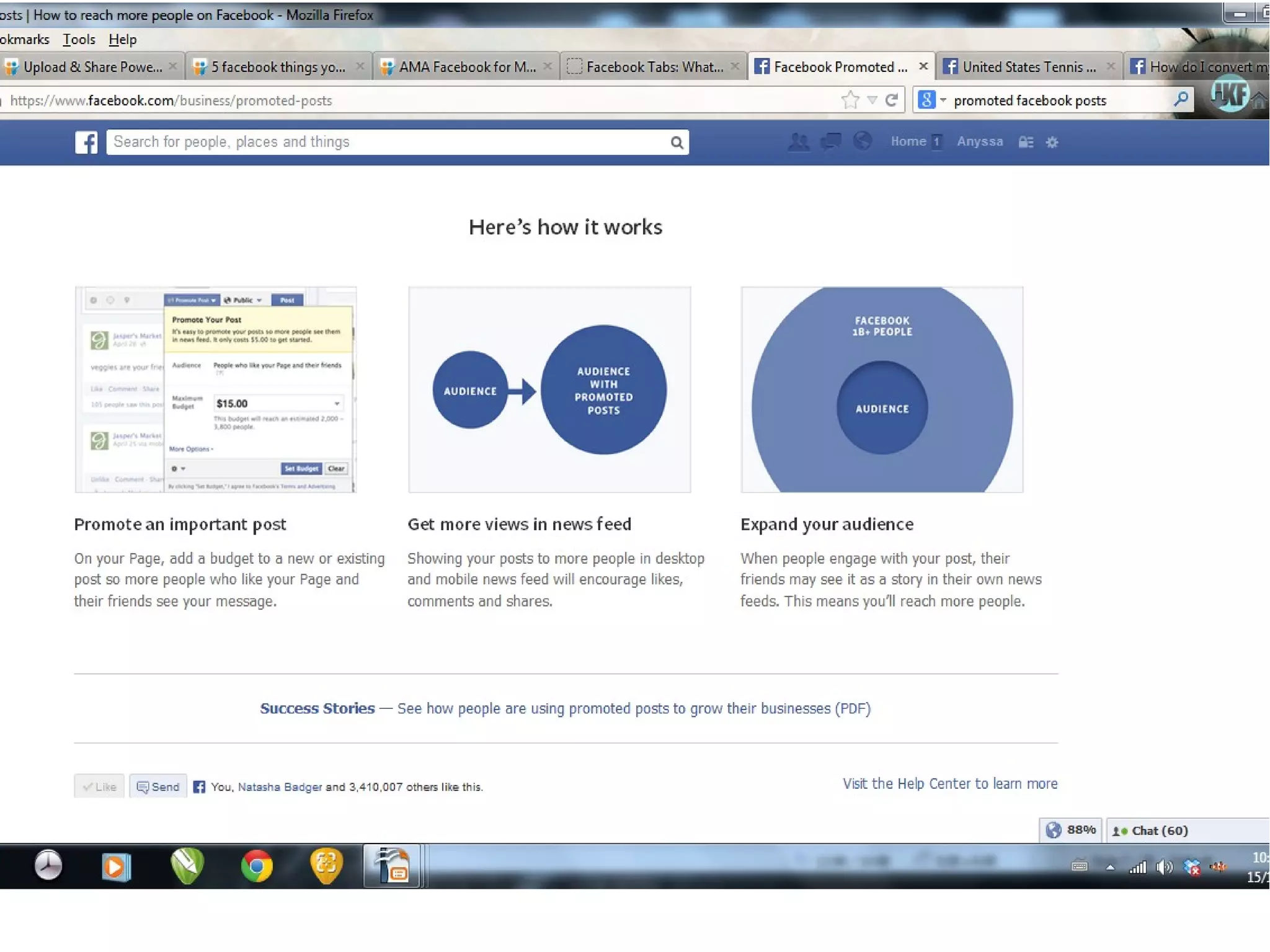Open notifications globe icon
Image resolution: width=1270 pixels, height=952 pixels.
click(x=862, y=141)
